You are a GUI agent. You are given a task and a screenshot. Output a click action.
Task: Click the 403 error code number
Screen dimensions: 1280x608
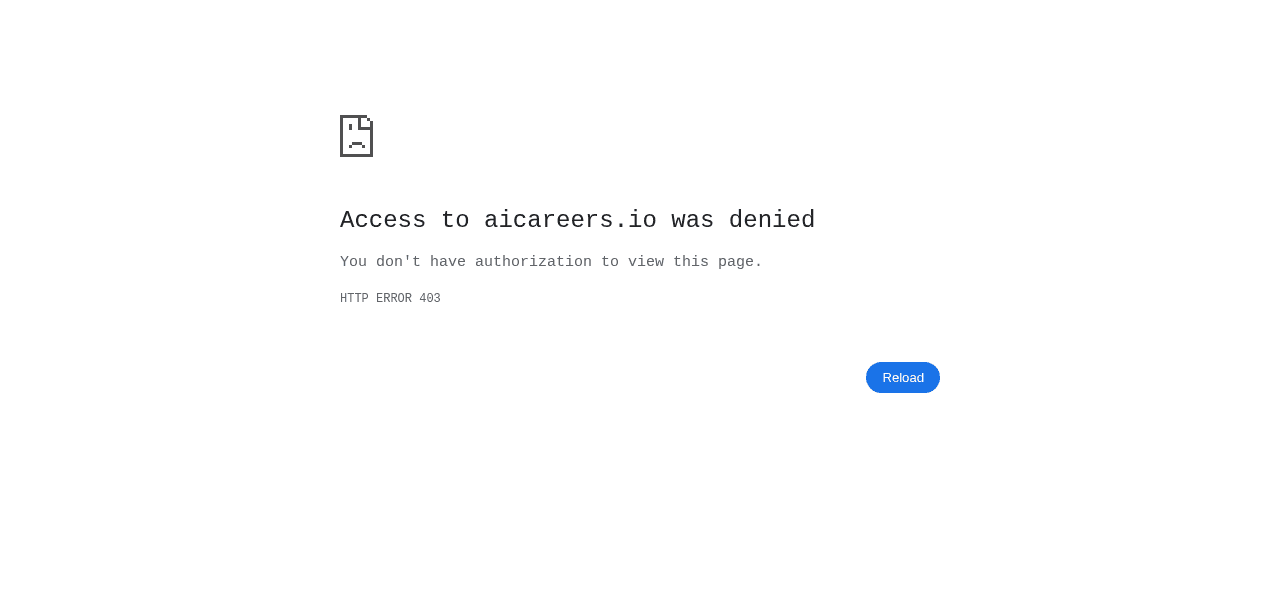click(x=430, y=299)
